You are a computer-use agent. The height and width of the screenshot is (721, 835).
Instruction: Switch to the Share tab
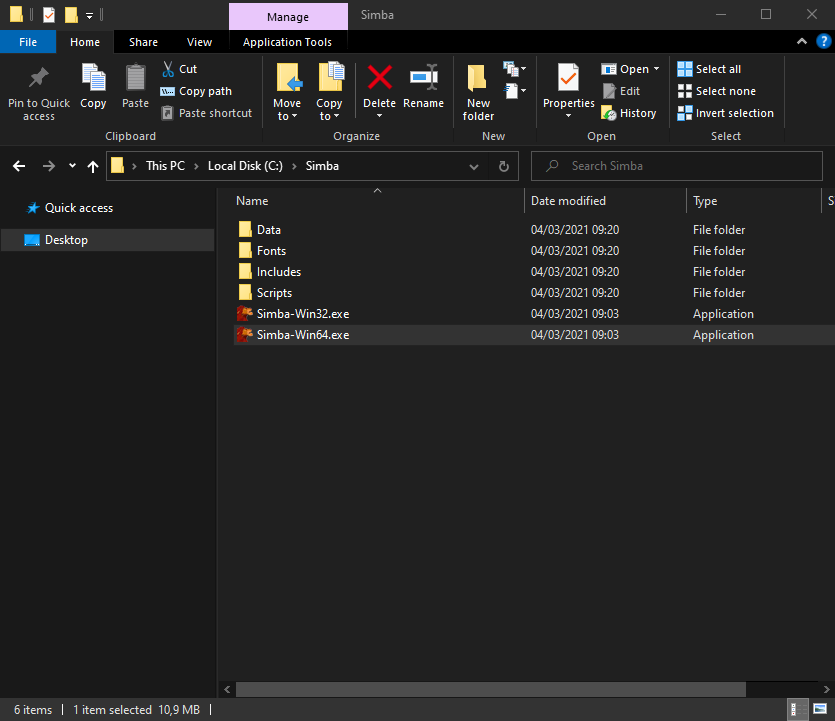pos(143,42)
